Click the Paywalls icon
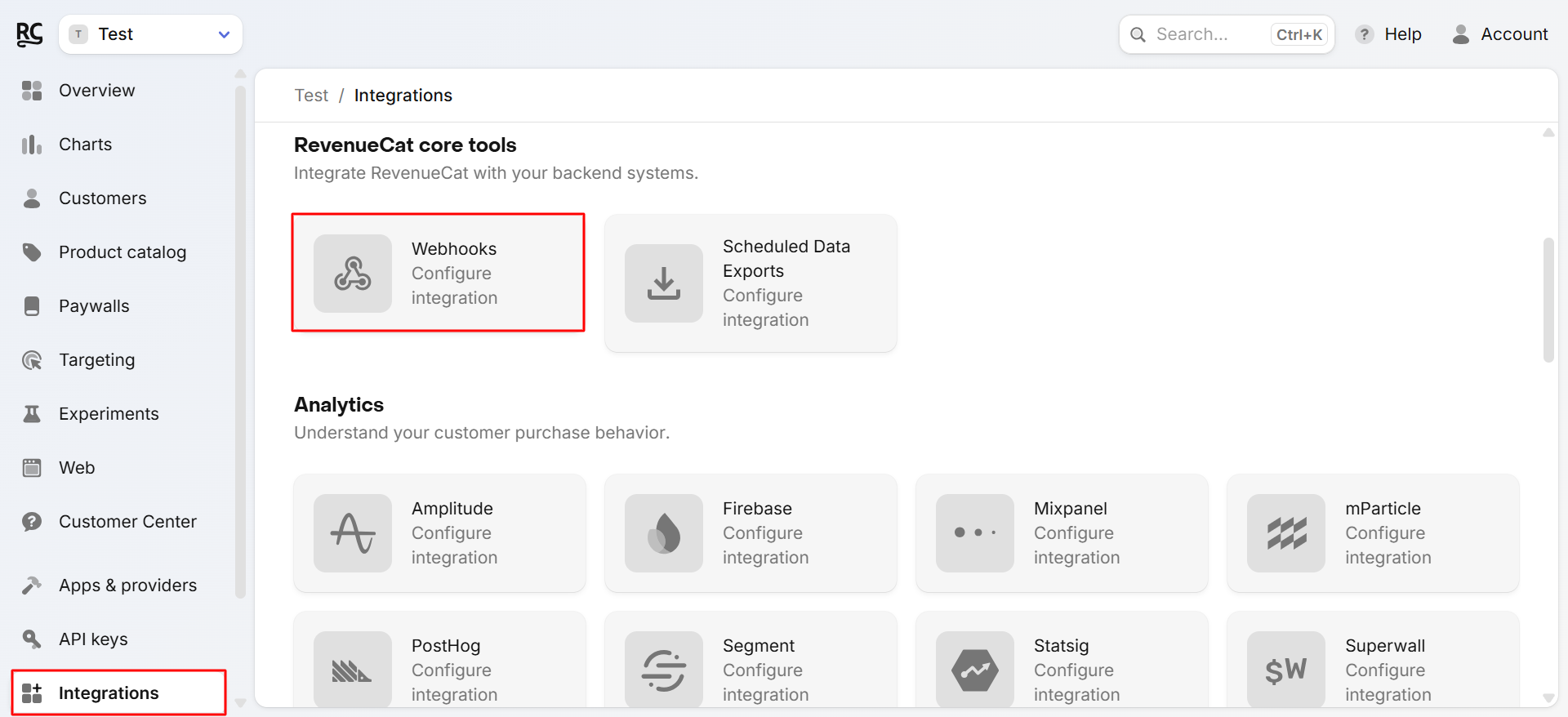This screenshot has width=1568, height=717. click(32, 306)
